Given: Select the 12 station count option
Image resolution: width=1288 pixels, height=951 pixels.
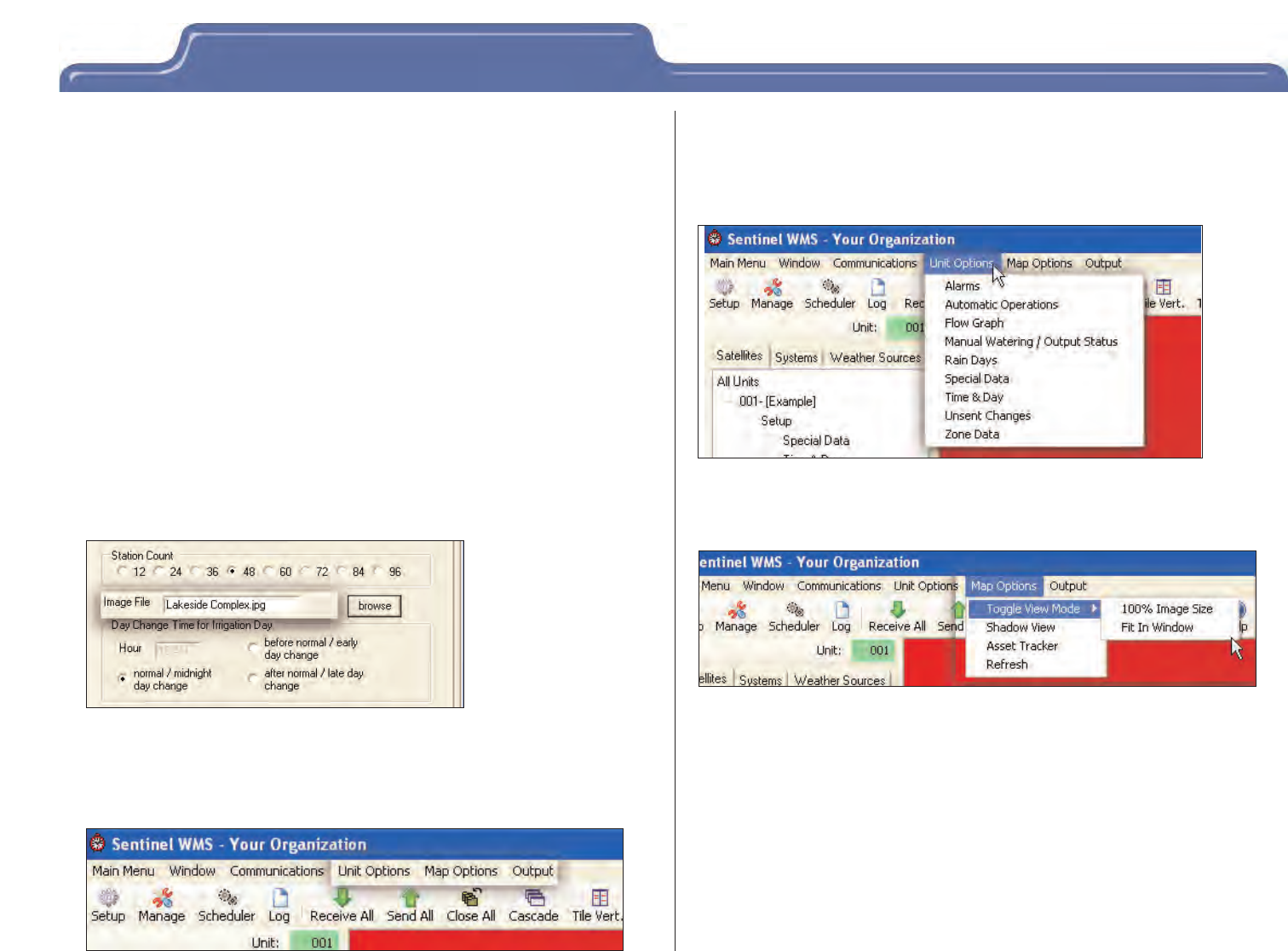Looking at the screenshot, I should tap(122, 571).
